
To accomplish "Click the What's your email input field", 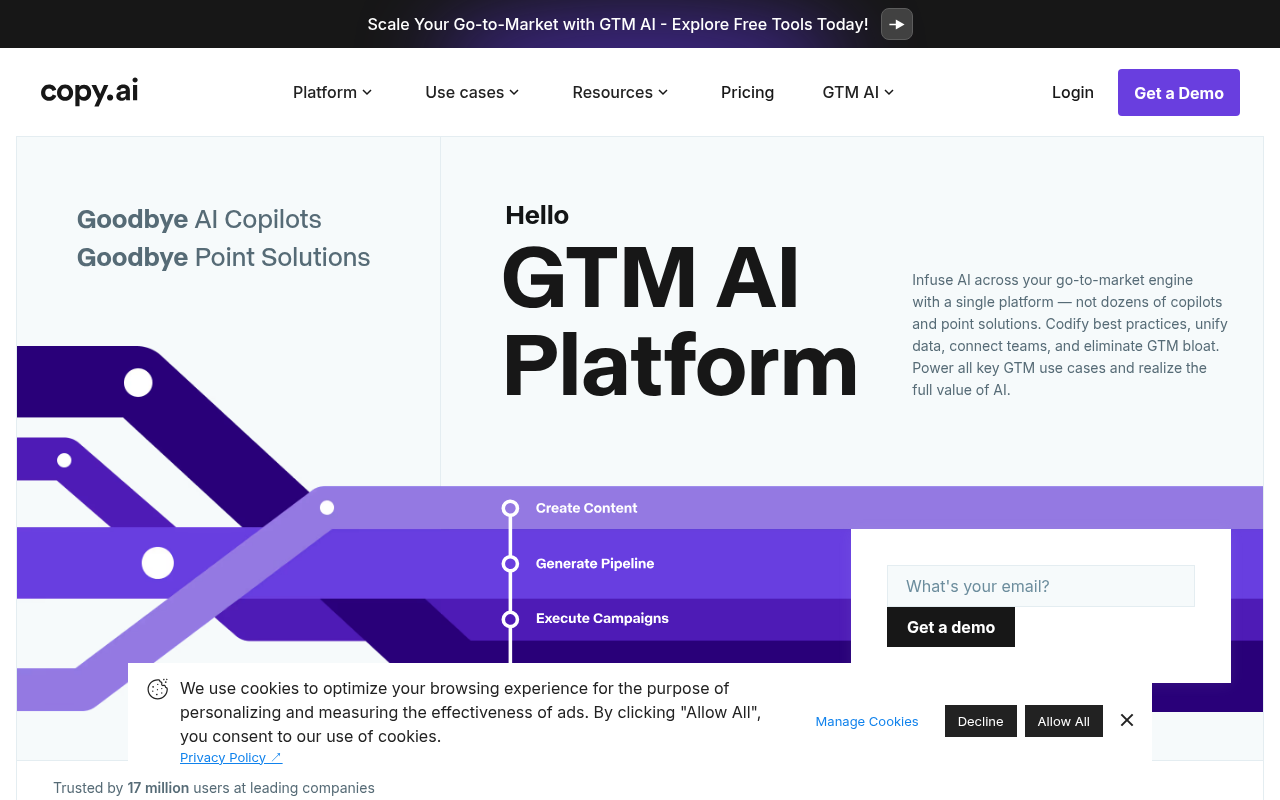I will (x=1040, y=585).
